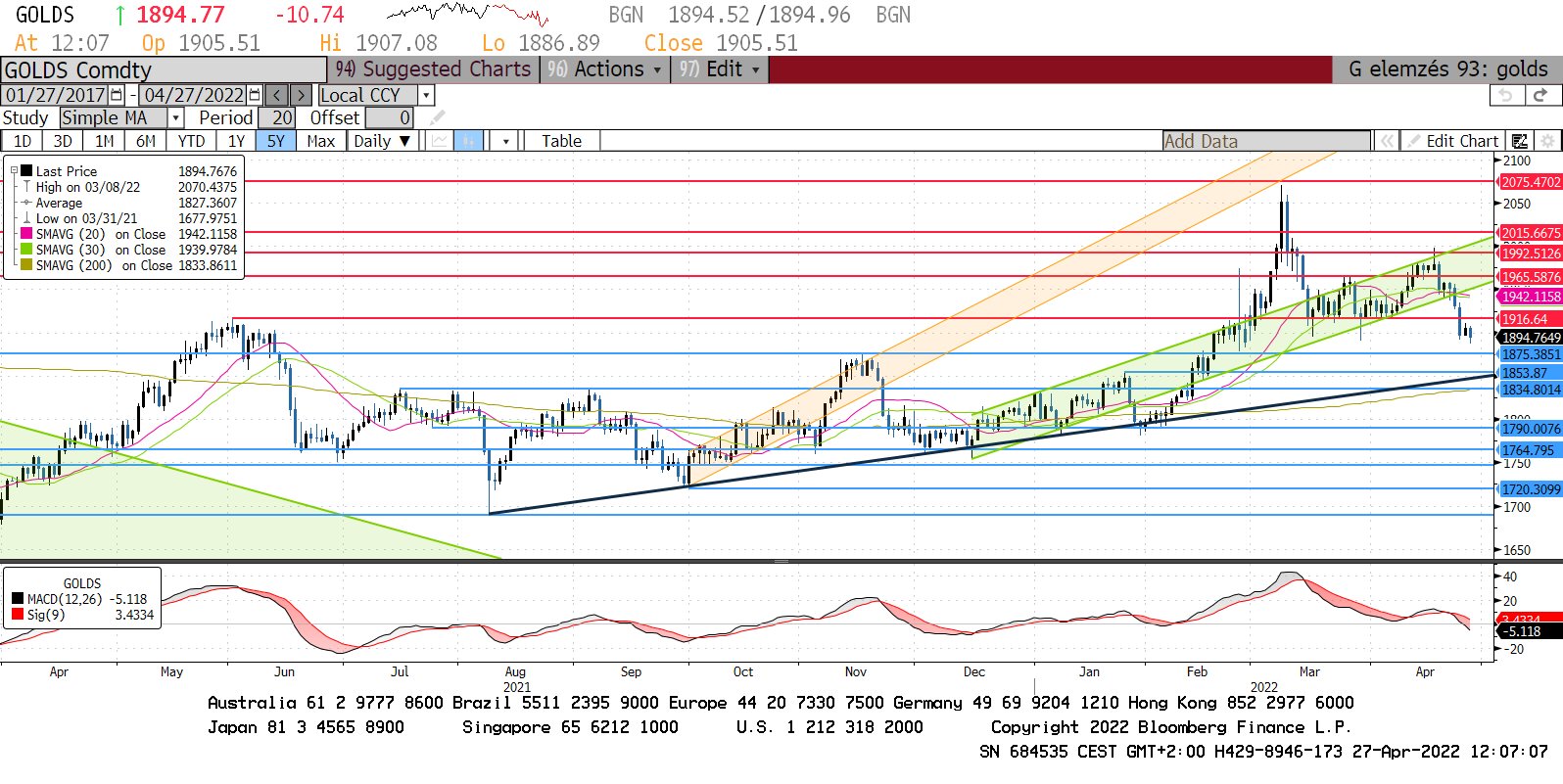Select the 1D range tab
Viewport: 1563px width, 784px height.
coord(22,141)
